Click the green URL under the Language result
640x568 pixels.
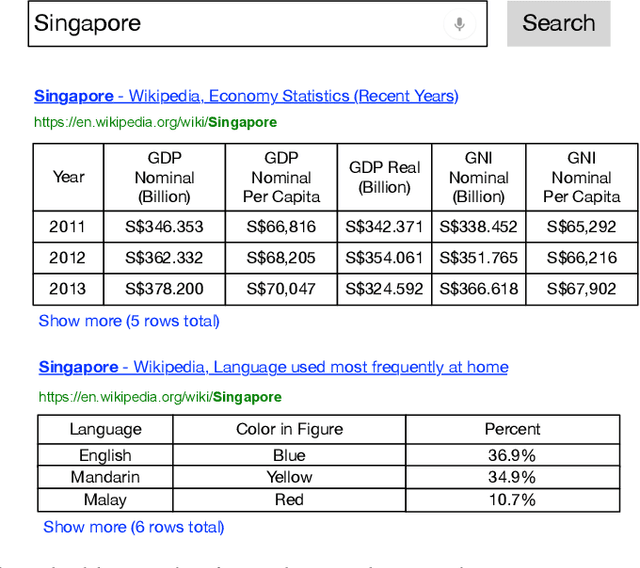[160, 397]
